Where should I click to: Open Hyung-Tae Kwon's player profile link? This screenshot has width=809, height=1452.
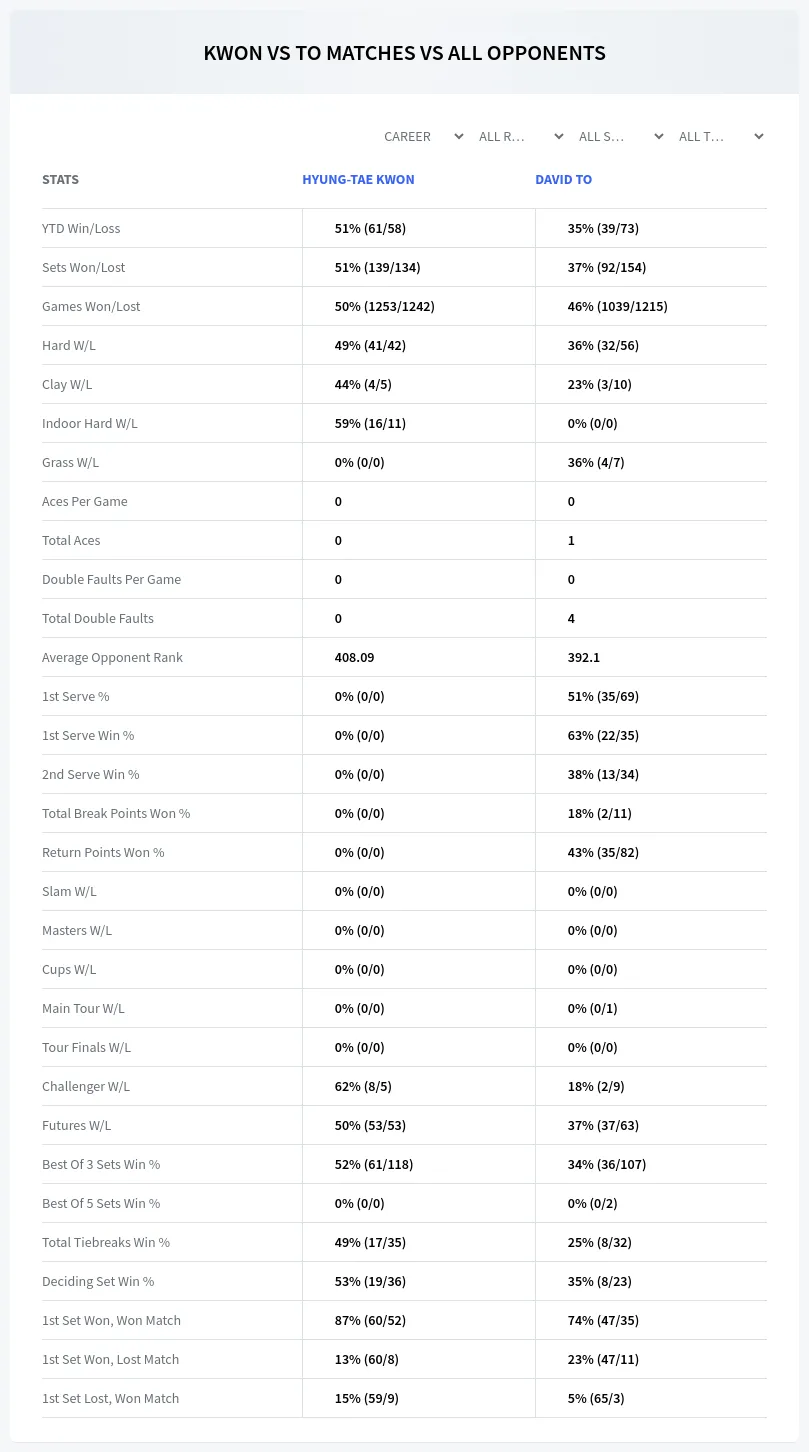pos(358,180)
